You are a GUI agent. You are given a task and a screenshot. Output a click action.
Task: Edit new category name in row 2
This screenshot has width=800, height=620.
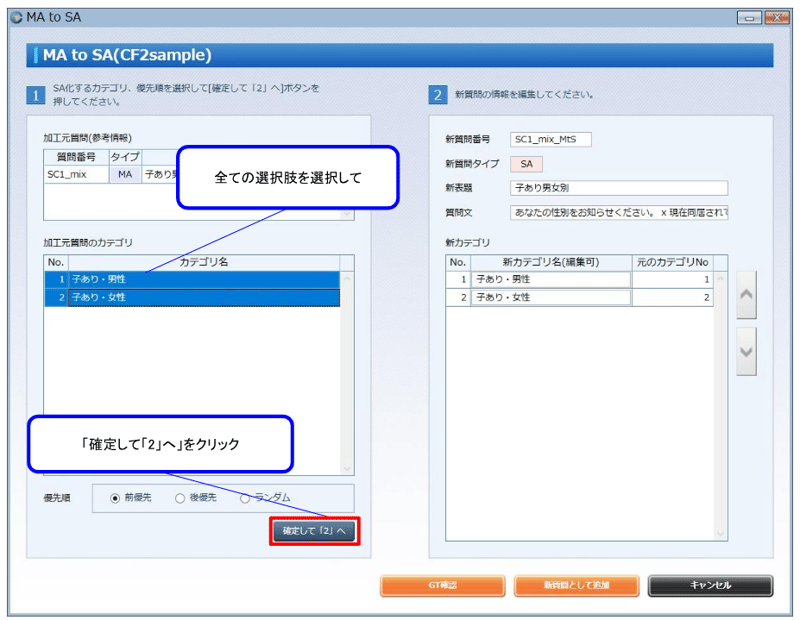[550, 298]
